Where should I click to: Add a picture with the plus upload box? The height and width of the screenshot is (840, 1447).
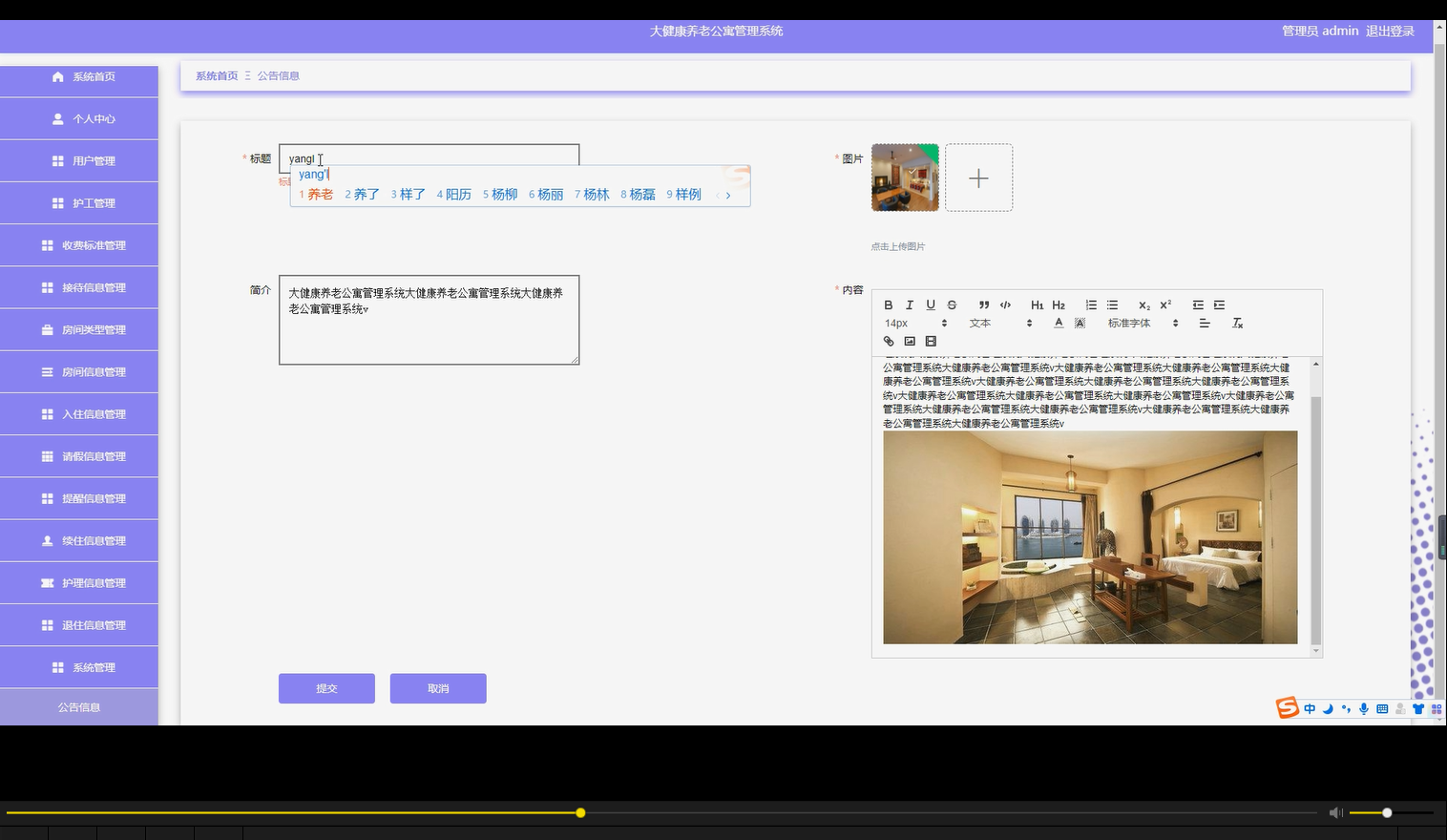[x=978, y=178]
